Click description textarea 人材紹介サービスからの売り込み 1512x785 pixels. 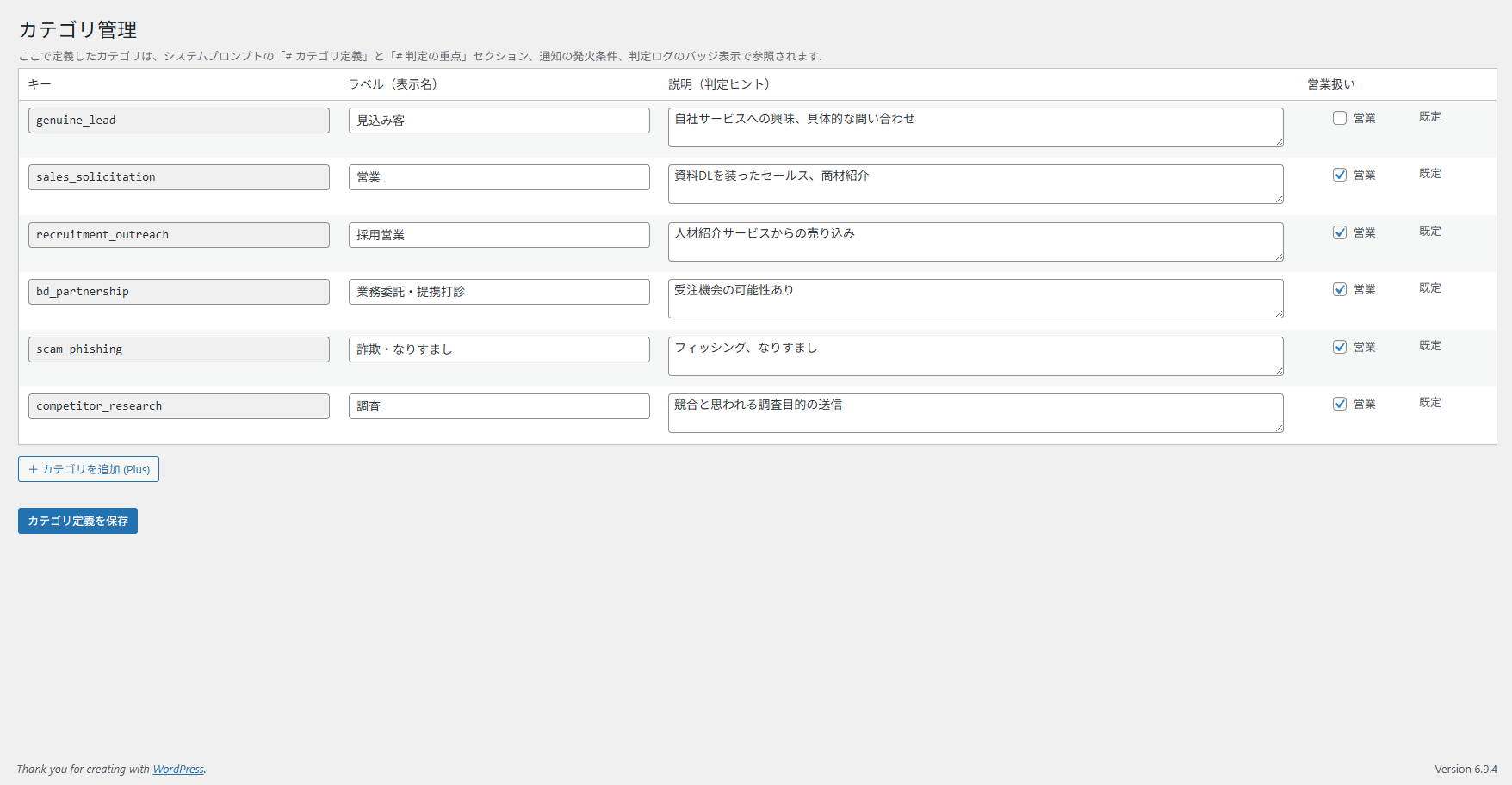[976, 242]
